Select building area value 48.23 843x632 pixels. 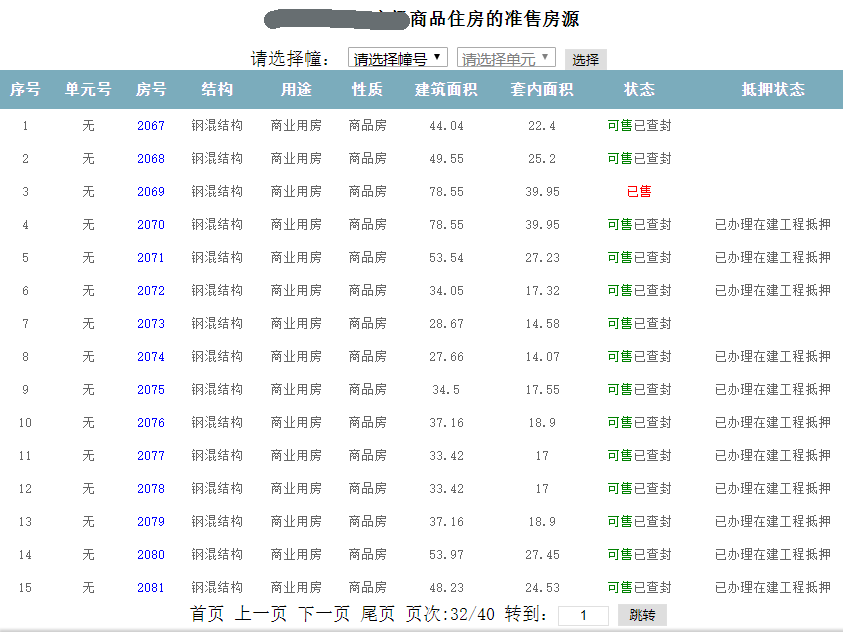pyautogui.click(x=446, y=588)
